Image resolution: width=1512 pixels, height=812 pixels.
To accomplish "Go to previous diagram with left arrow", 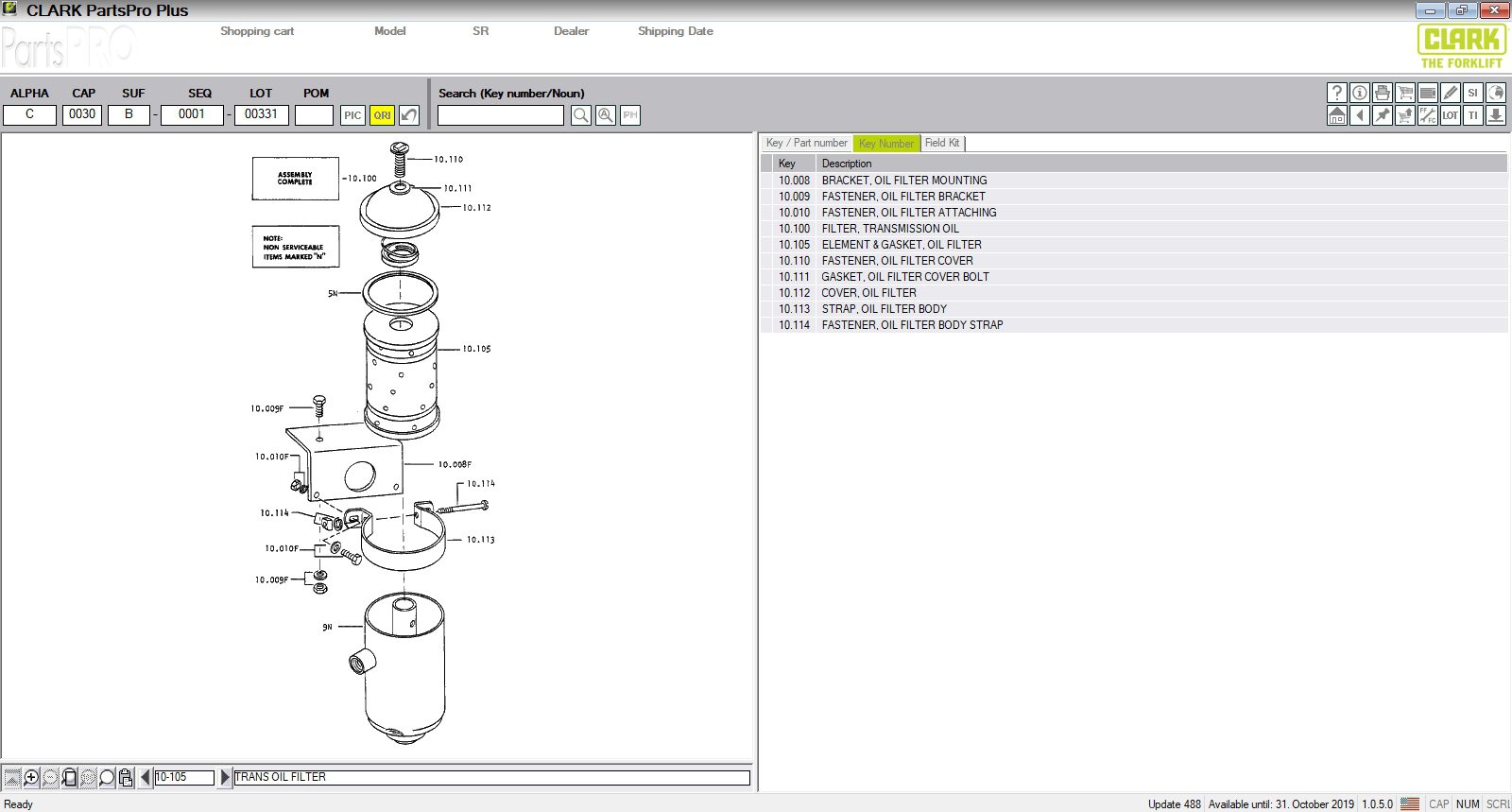I will point(145,777).
